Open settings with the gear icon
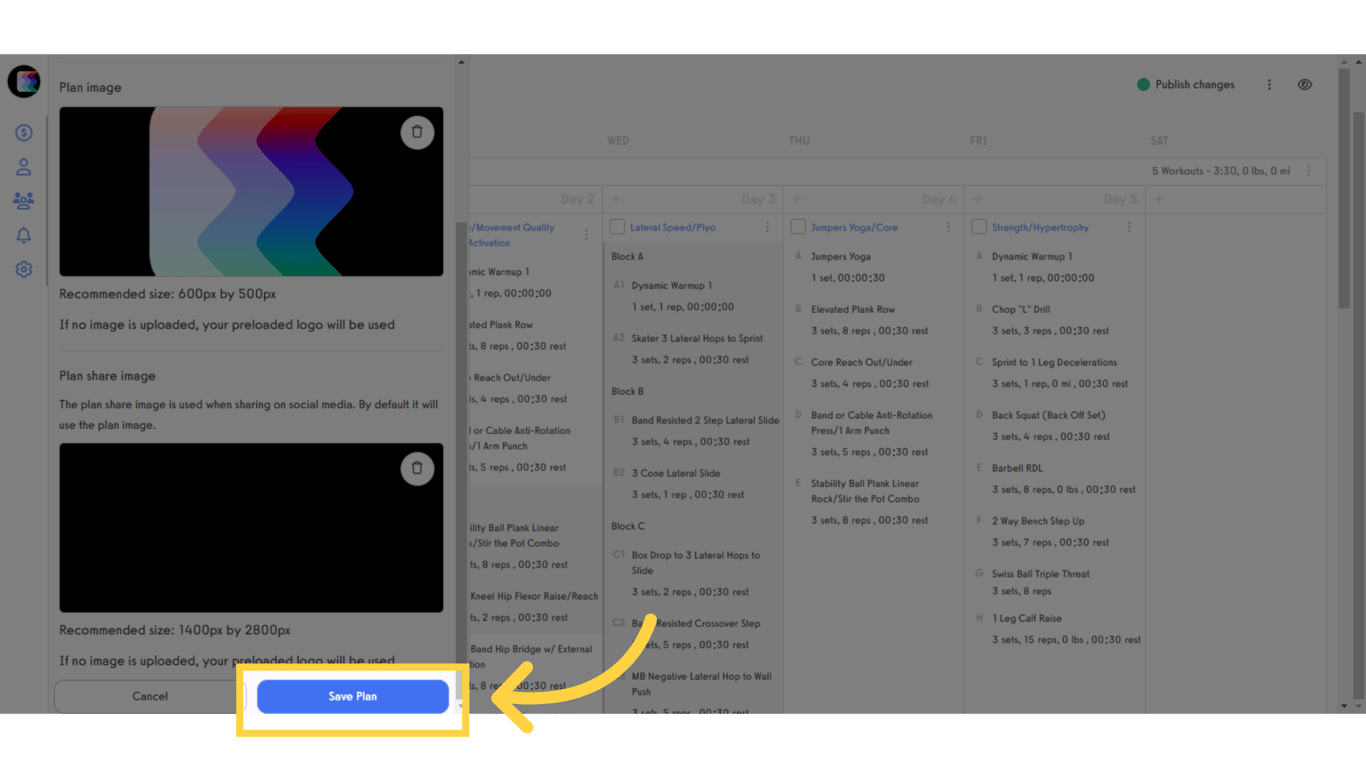The image size is (1366, 768). tap(23, 269)
